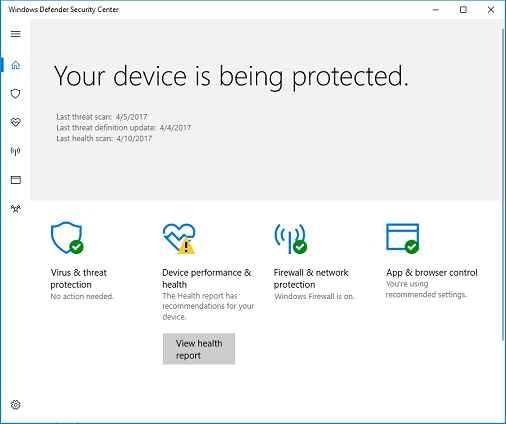Open the Virus & threat protection title

pyautogui.click(x=79, y=279)
